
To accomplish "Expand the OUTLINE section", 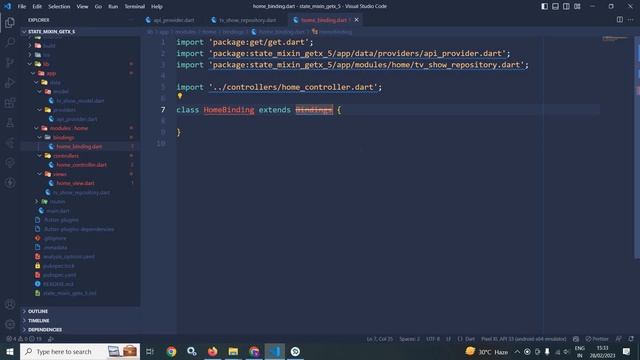I will [80, 311].
